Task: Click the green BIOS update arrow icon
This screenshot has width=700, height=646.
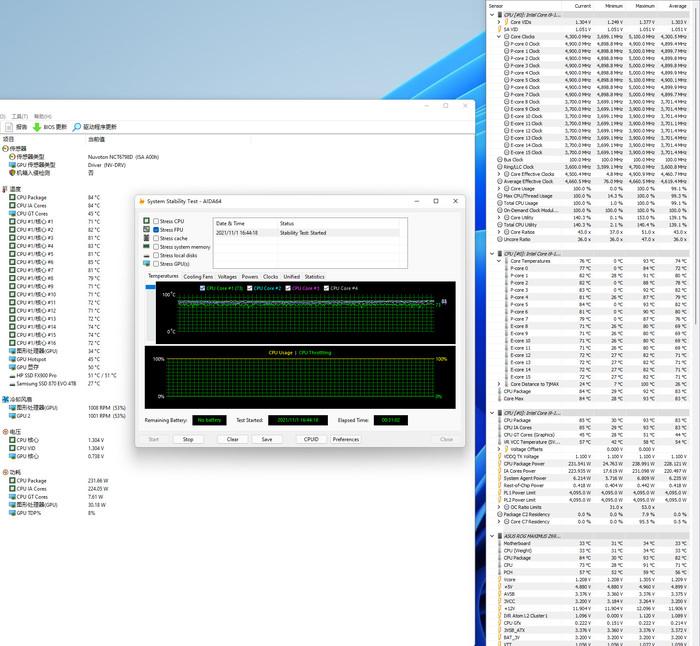Action: 37,127
